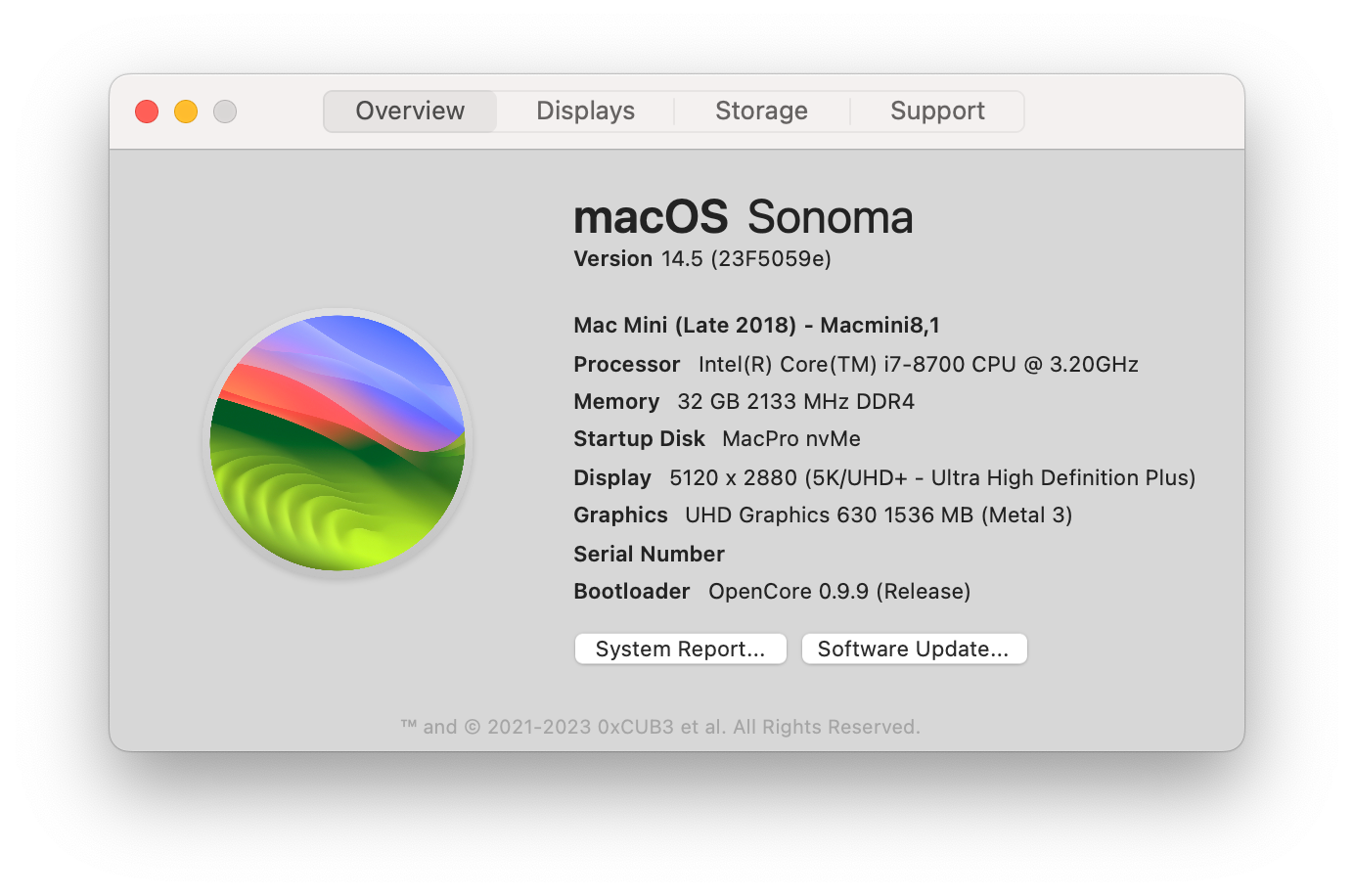Click the Intel Core i7-8700 processor text
The image size is (1354, 896).
(x=918, y=365)
